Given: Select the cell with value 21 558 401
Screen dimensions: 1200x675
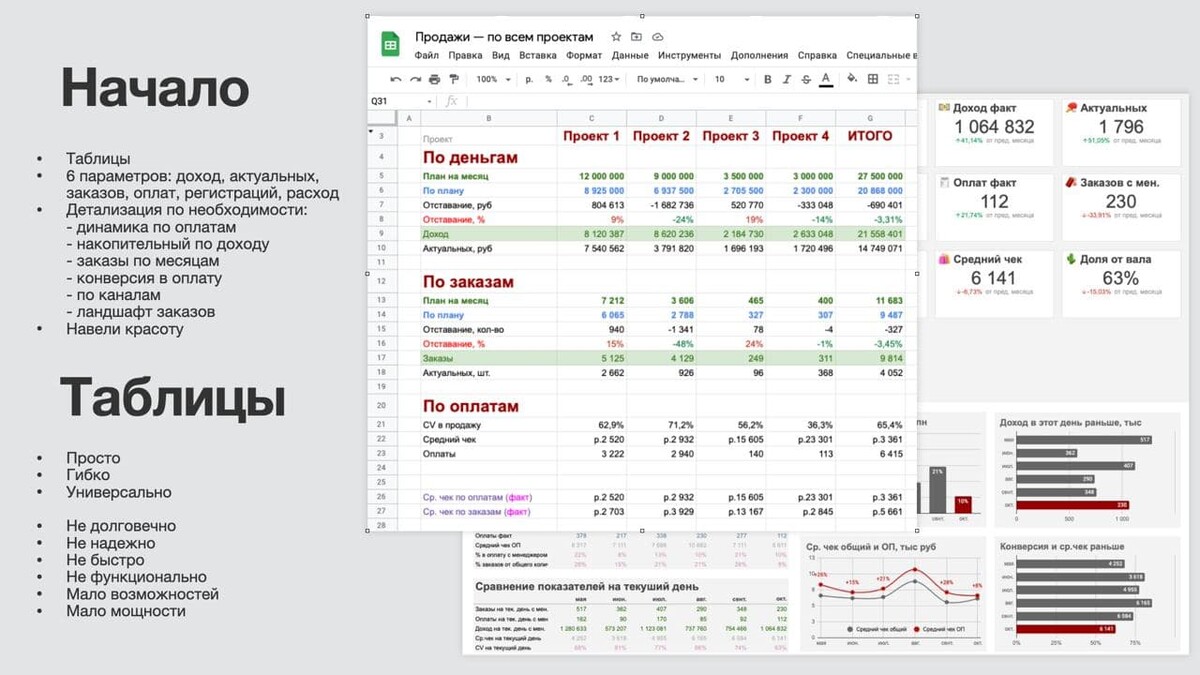Looking at the screenshot, I should point(870,233).
